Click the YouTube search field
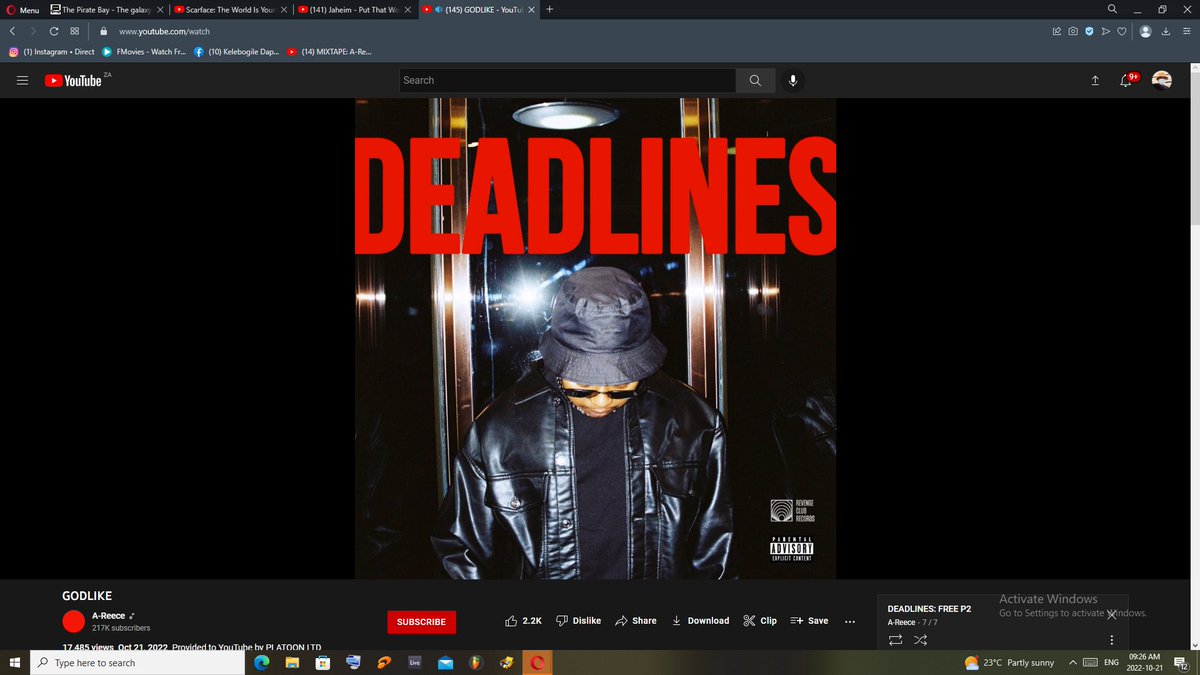1200x675 pixels. 567,80
